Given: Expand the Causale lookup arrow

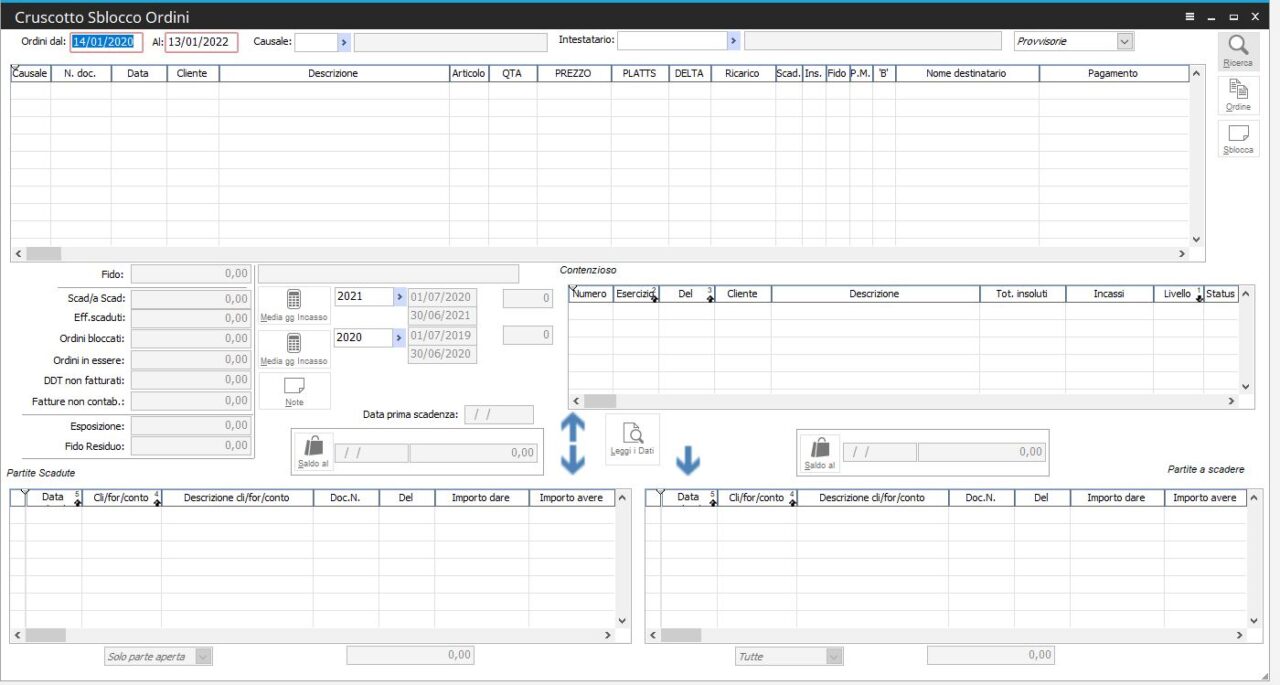Looking at the screenshot, I should (343, 42).
